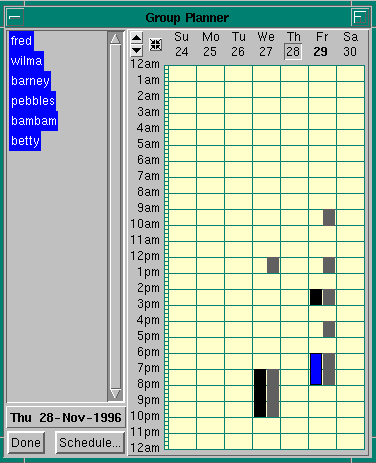Click the gray block on Friday at 4pm

coord(329,329)
